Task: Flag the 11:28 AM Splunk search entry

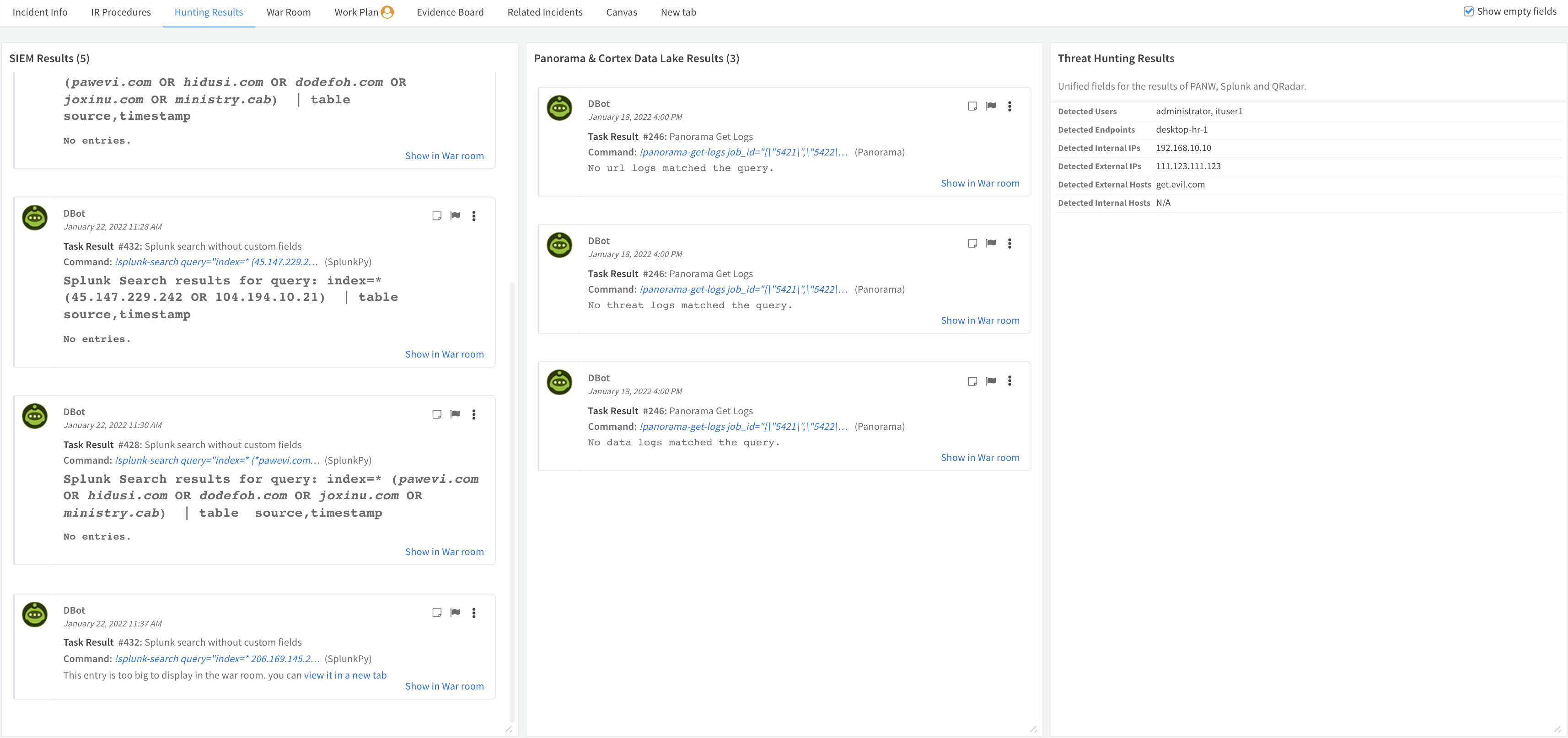Action: pyautogui.click(x=455, y=215)
